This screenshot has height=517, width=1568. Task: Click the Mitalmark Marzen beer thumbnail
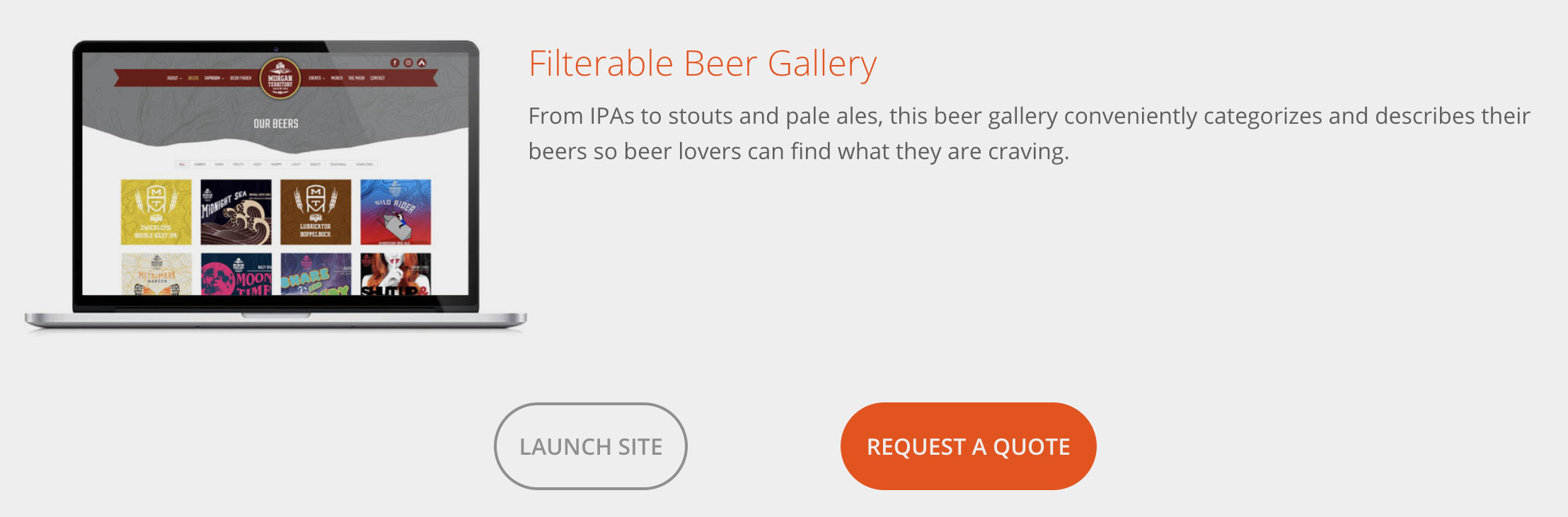click(x=156, y=274)
